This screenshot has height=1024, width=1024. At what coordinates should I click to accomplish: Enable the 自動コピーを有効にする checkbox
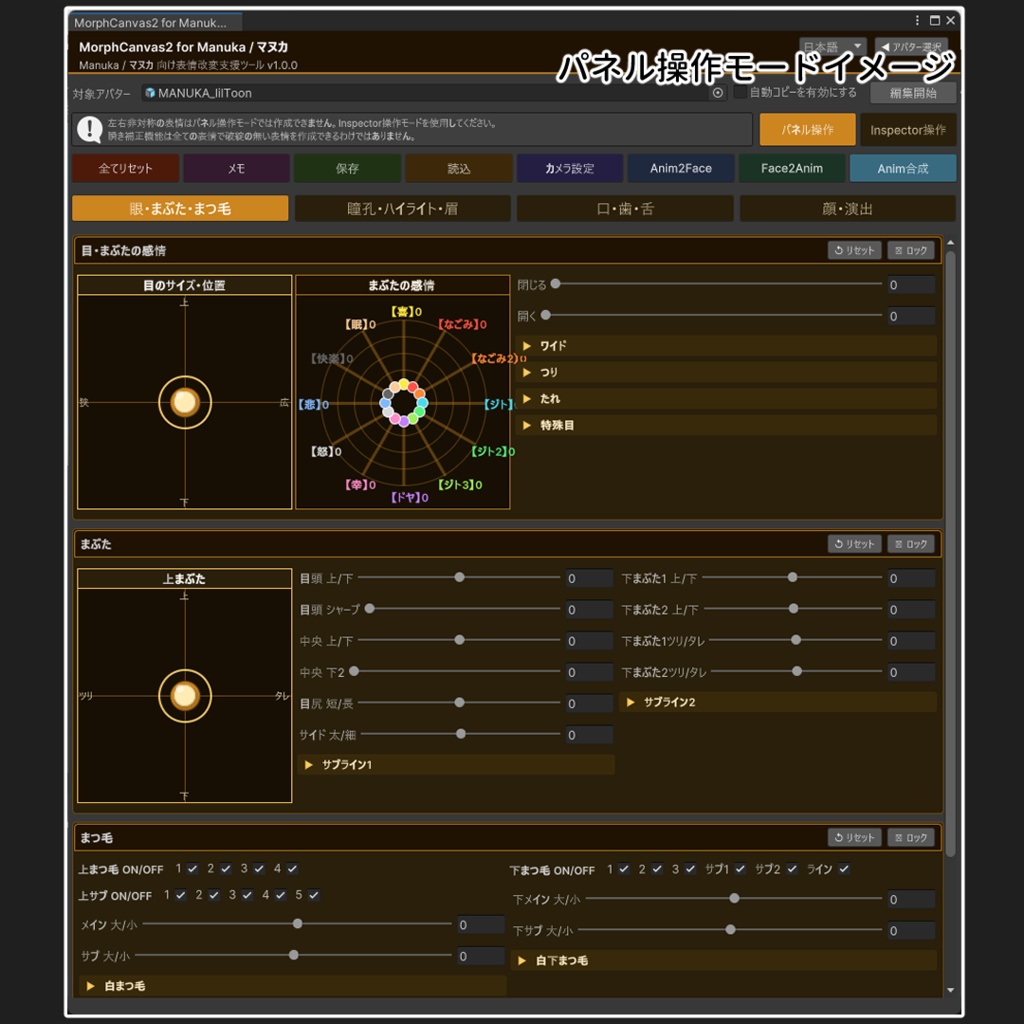tap(739, 92)
